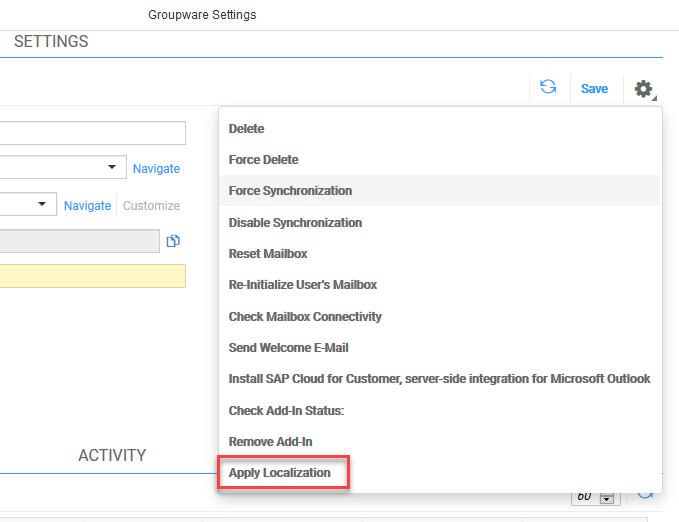Open the wide dropdown beside first Navigate link
Image resolution: width=679 pixels, height=522 pixels.
(63, 167)
